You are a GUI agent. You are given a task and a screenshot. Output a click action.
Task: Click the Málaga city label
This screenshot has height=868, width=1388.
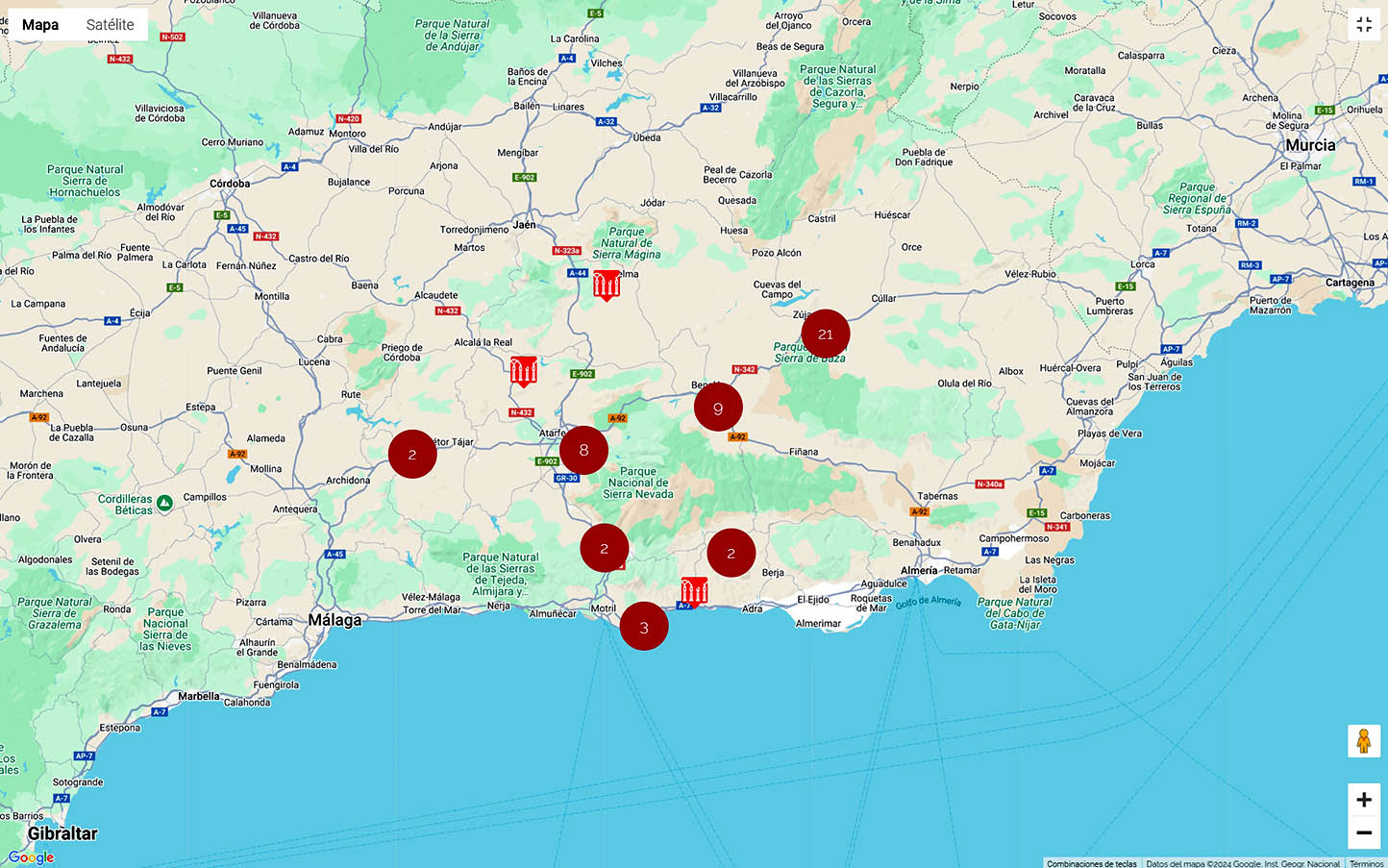[x=335, y=620]
